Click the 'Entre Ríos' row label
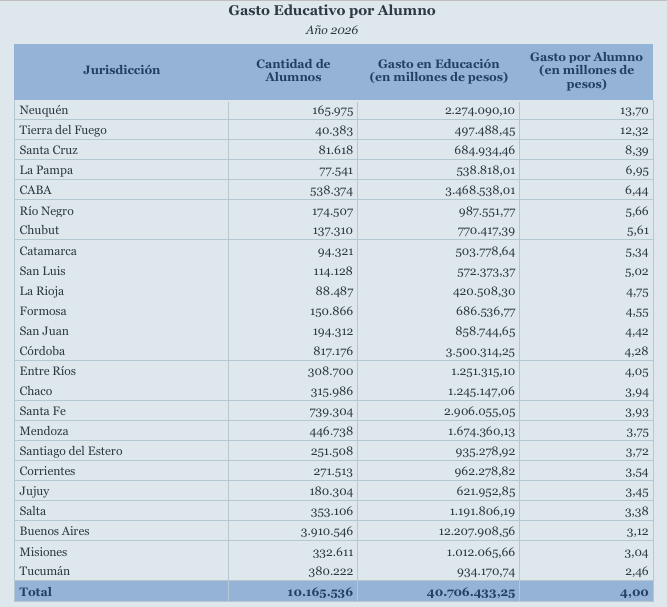Image resolution: width=667 pixels, height=607 pixels. click(48, 371)
